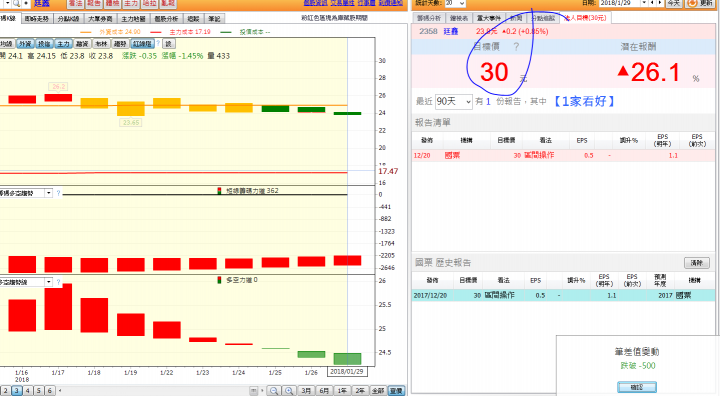Open the 大單券商 tab
This screenshot has width=720, height=396.
pyautogui.click(x=100, y=19)
